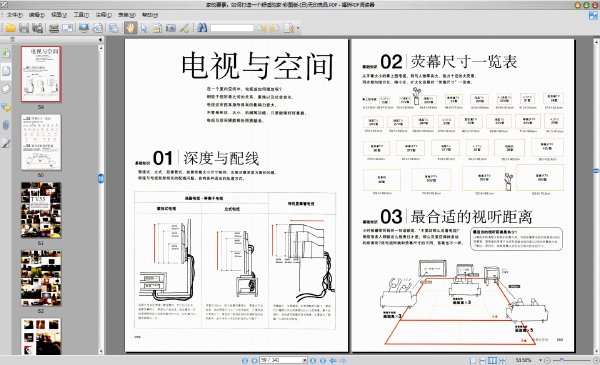Click the previous view back arrow
This screenshot has height=365, width=600.
(333, 360)
